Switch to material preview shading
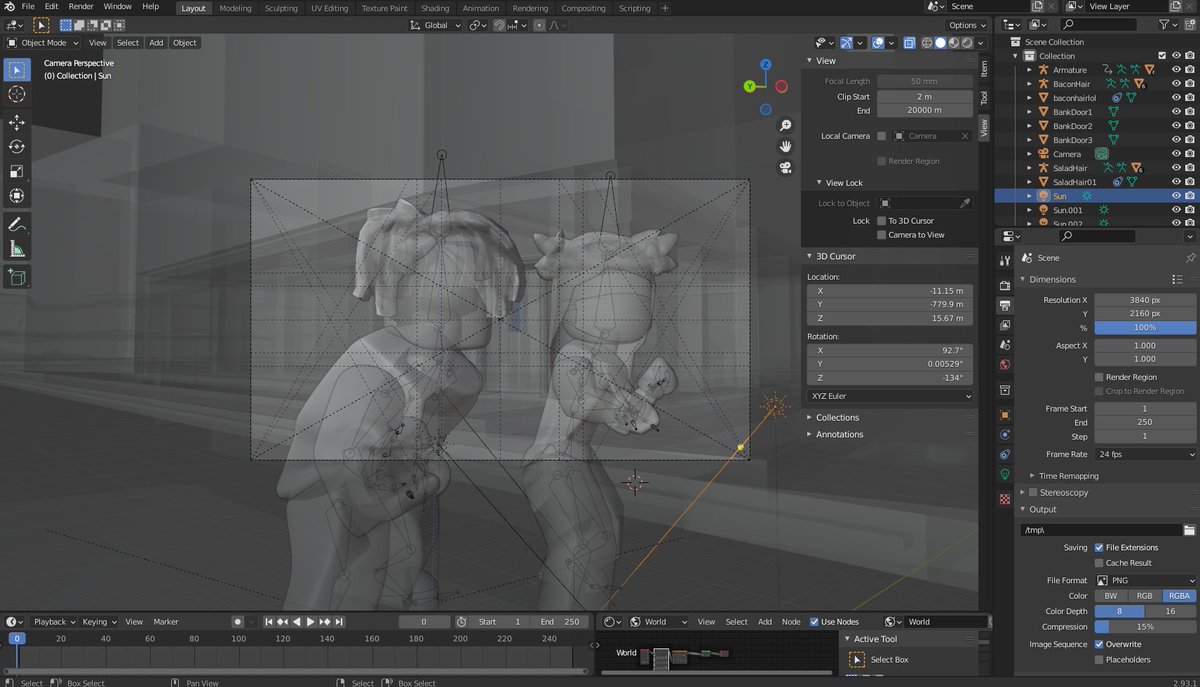Image resolution: width=1200 pixels, height=687 pixels. coord(953,43)
